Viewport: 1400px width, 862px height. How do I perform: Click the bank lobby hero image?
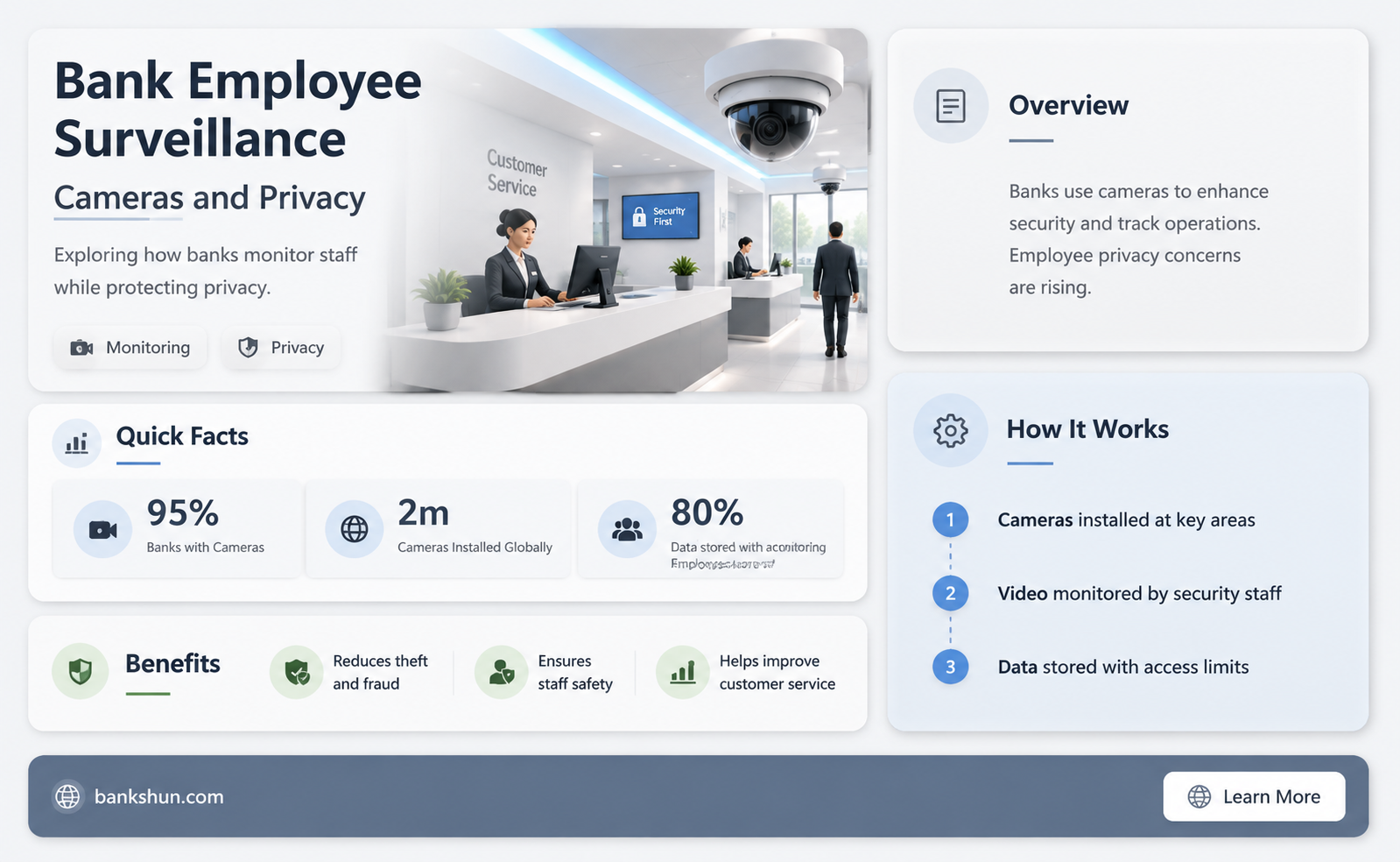(627, 210)
